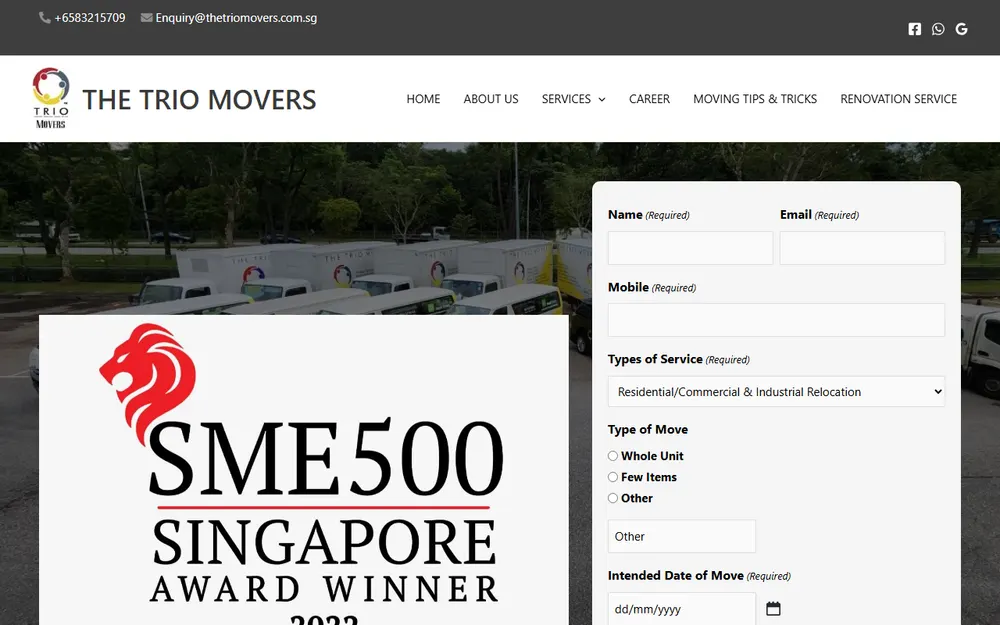Focus the Email input field
This screenshot has width=1000, height=625.
862,248
